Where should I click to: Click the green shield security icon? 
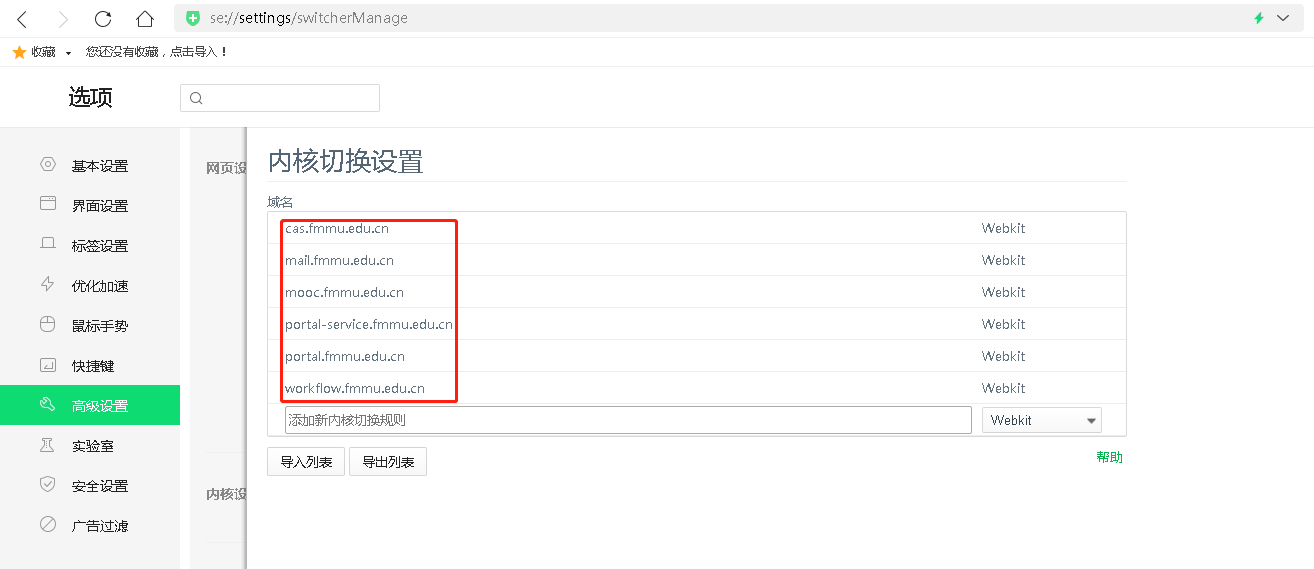click(193, 18)
